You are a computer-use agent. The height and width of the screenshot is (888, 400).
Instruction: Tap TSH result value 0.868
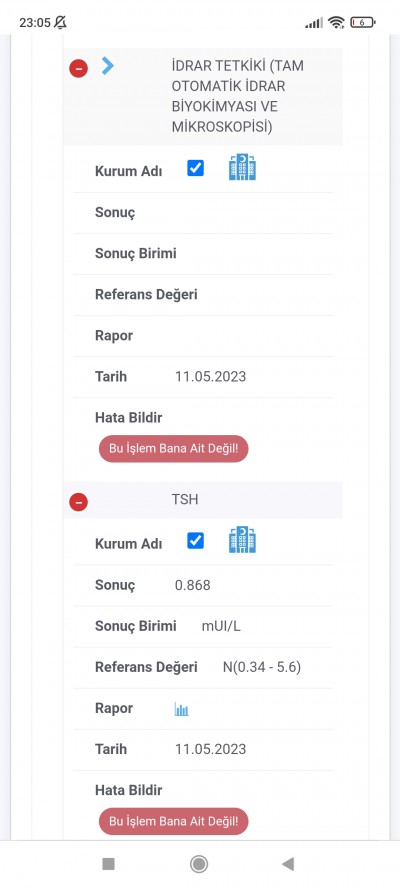coord(193,585)
